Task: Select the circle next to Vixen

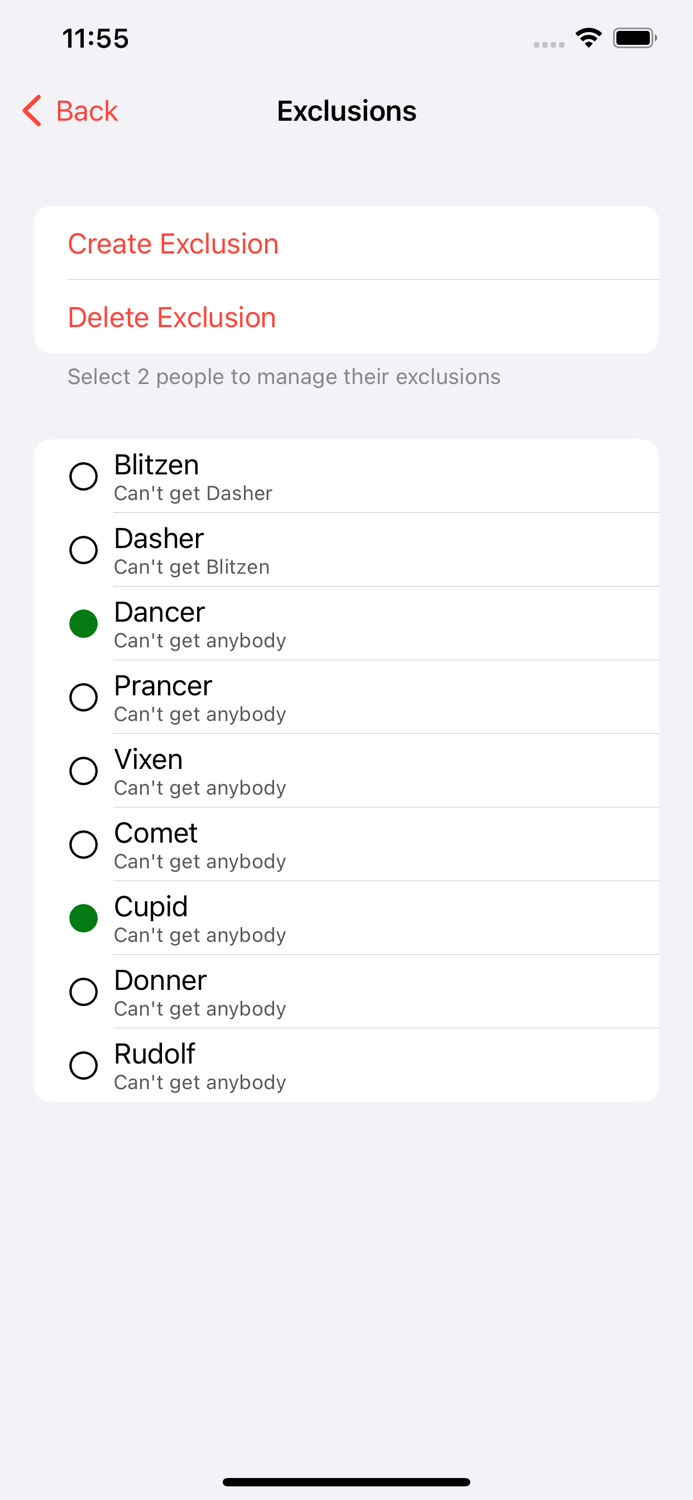Action: pos(83,771)
